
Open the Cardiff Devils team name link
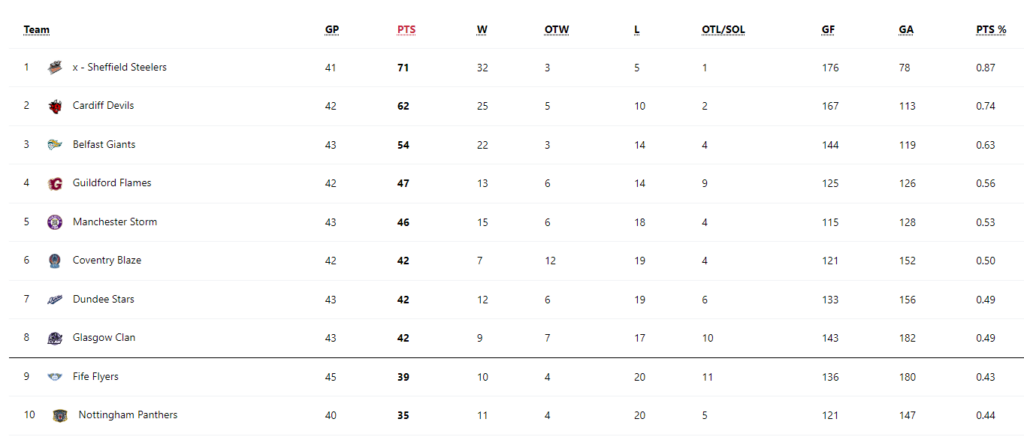point(103,105)
